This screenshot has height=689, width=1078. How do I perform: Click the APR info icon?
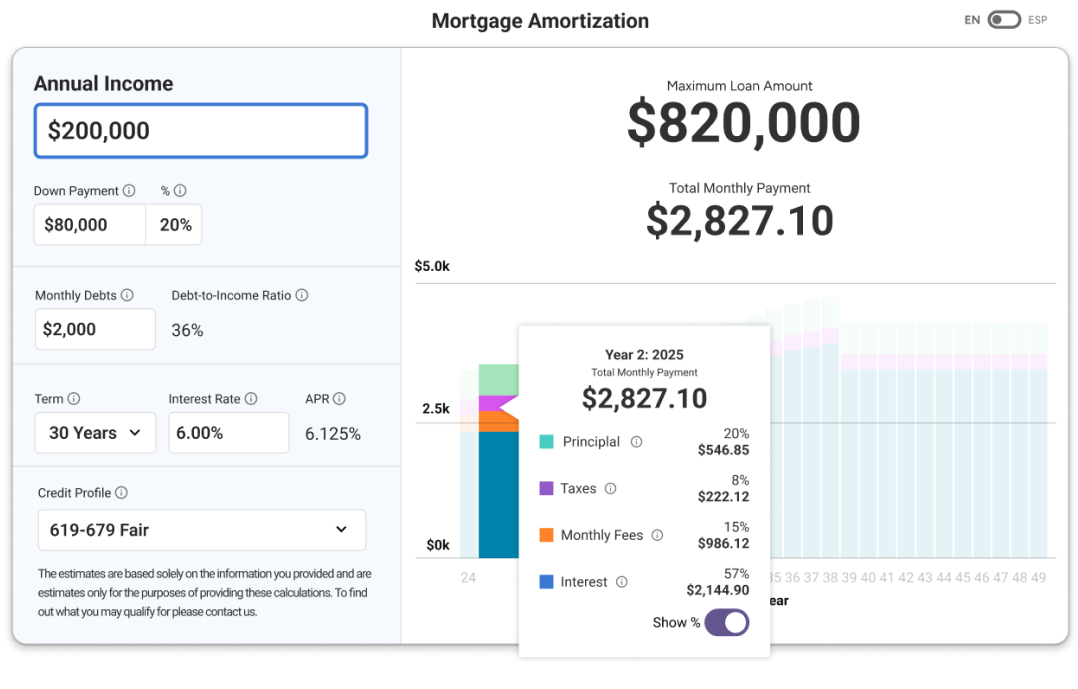[x=339, y=399]
